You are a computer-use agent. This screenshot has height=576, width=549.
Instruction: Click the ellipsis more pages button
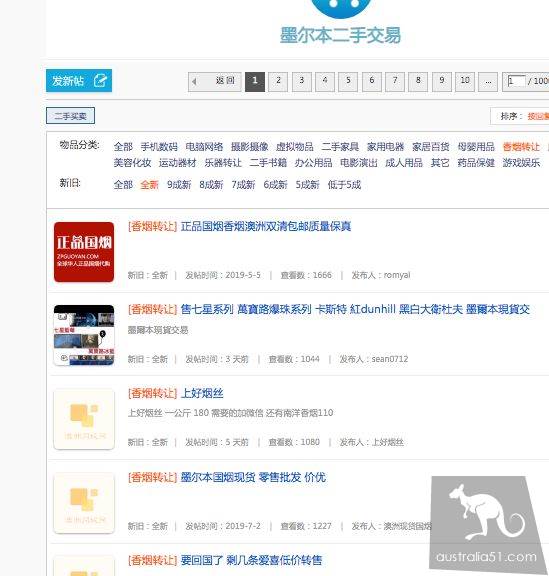pyautogui.click(x=488, y=81)
